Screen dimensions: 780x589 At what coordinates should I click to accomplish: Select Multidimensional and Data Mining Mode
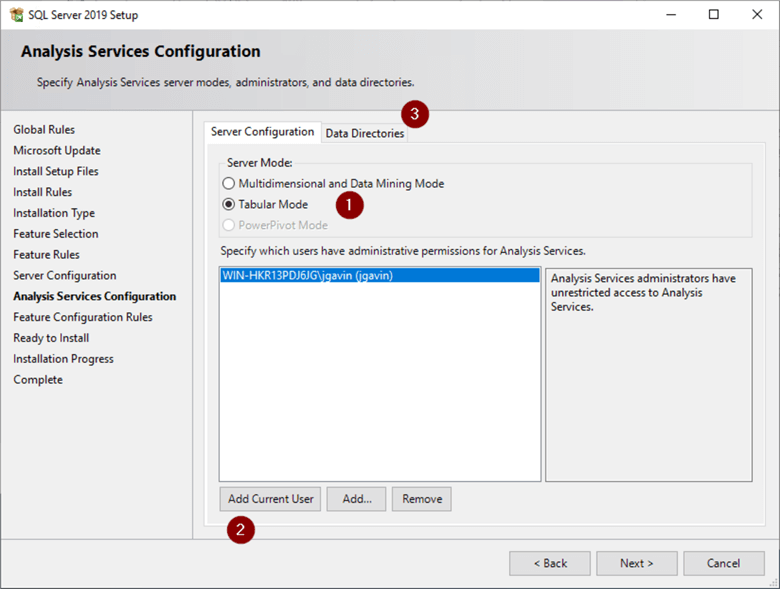tap(229, 184)
